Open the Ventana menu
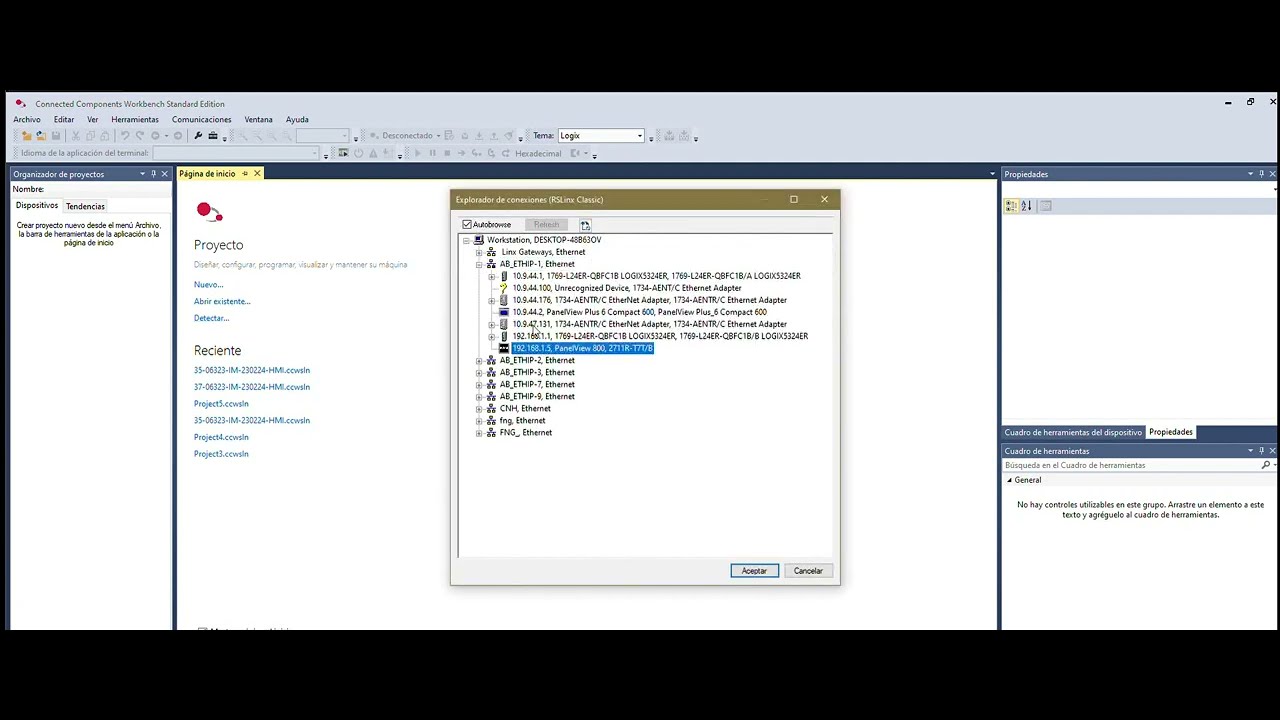 coord(258,119)
